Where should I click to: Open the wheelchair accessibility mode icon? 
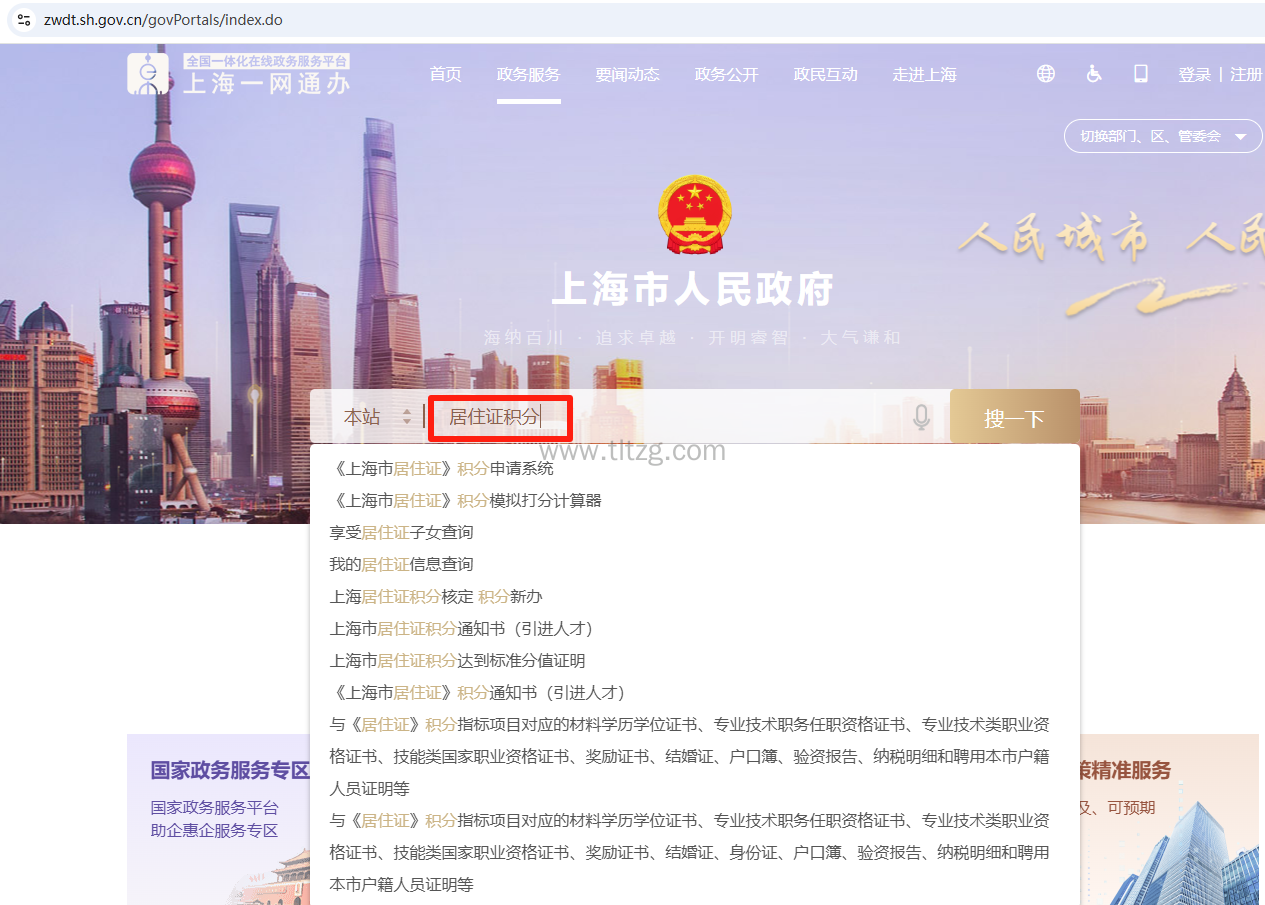(x=1094, y=74)
